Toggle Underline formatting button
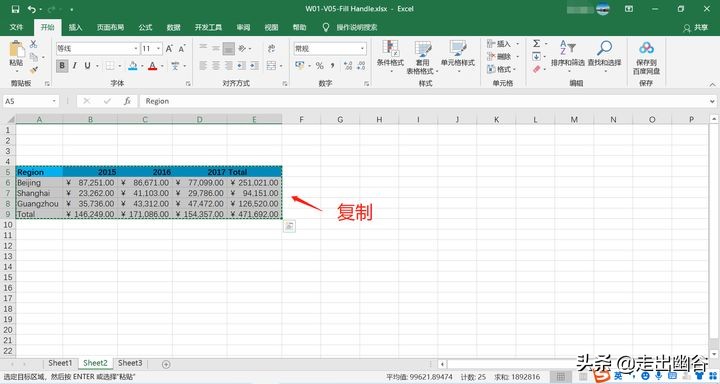This screenshot has width=720, height=384. pos(87,66)
